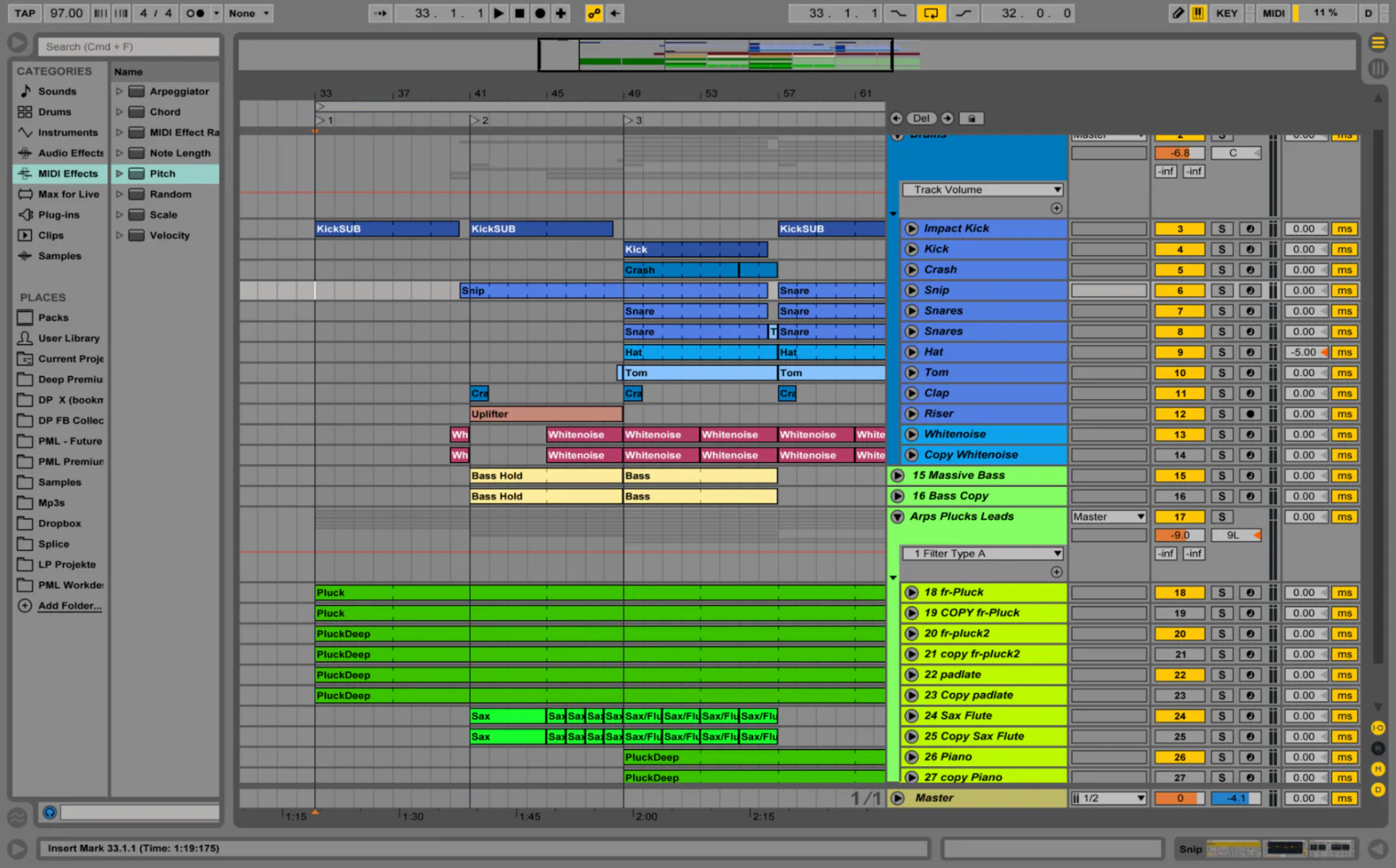This screenshot has width=1396, height=868.
Task: Toggle the I-O section show button
Action: [1378, 728]
